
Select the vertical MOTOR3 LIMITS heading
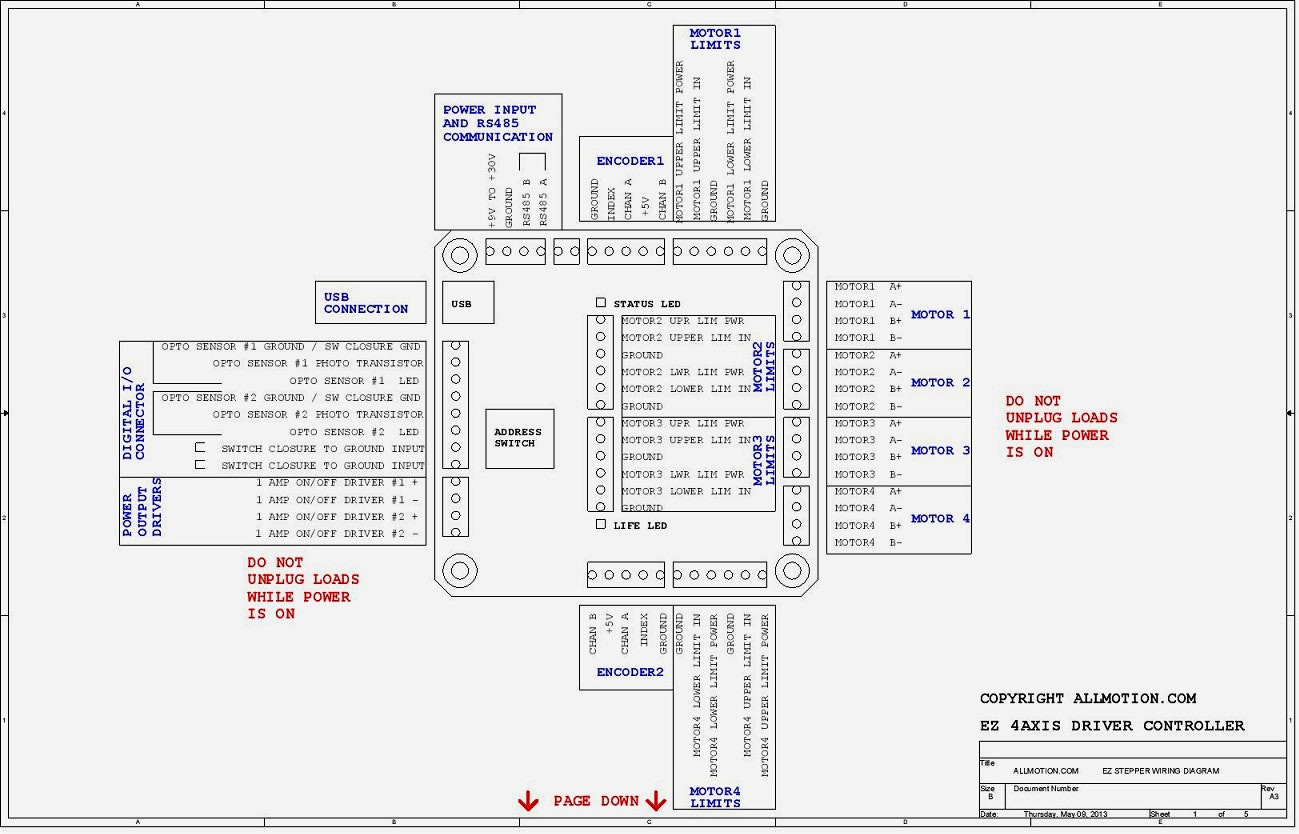coord(764,459)
